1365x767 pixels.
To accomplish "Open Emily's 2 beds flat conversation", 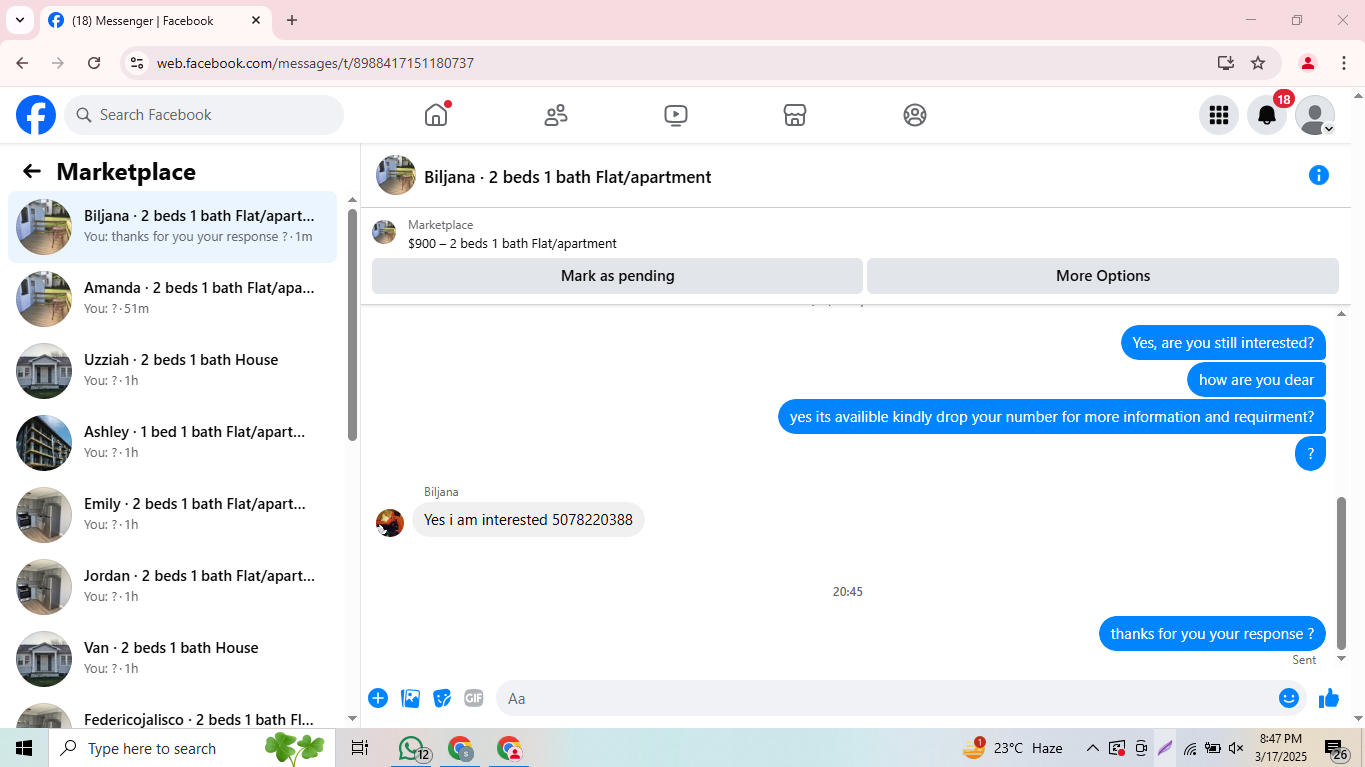I will point(172,515).
